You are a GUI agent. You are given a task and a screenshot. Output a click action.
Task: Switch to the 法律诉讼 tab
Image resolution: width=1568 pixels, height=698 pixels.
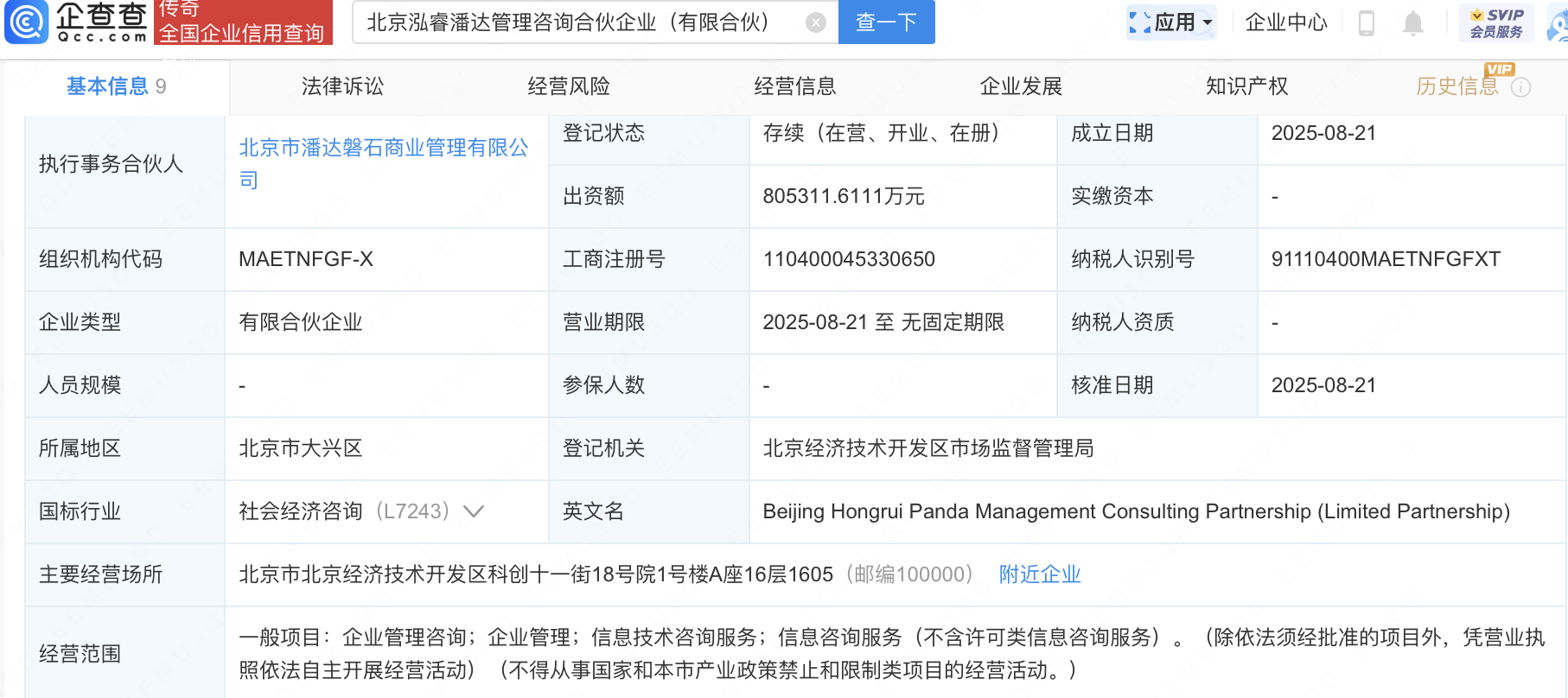pos(342,86)
